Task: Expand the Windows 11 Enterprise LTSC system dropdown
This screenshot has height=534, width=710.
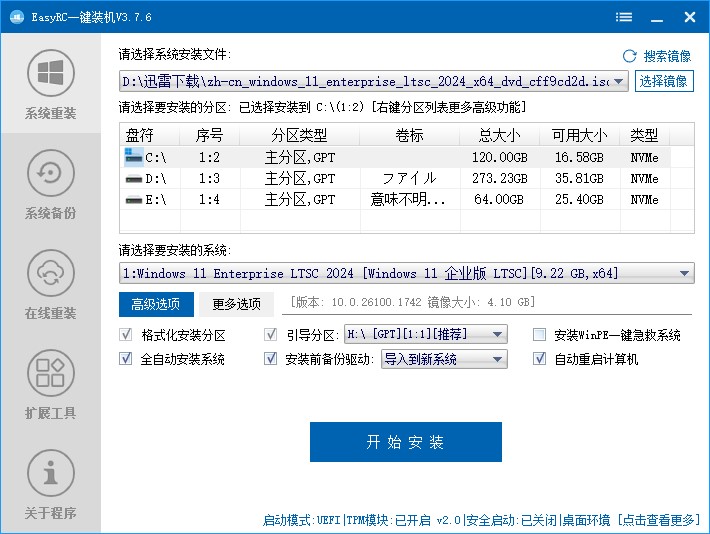Action: pyautogui.click(x=684, y=273)
